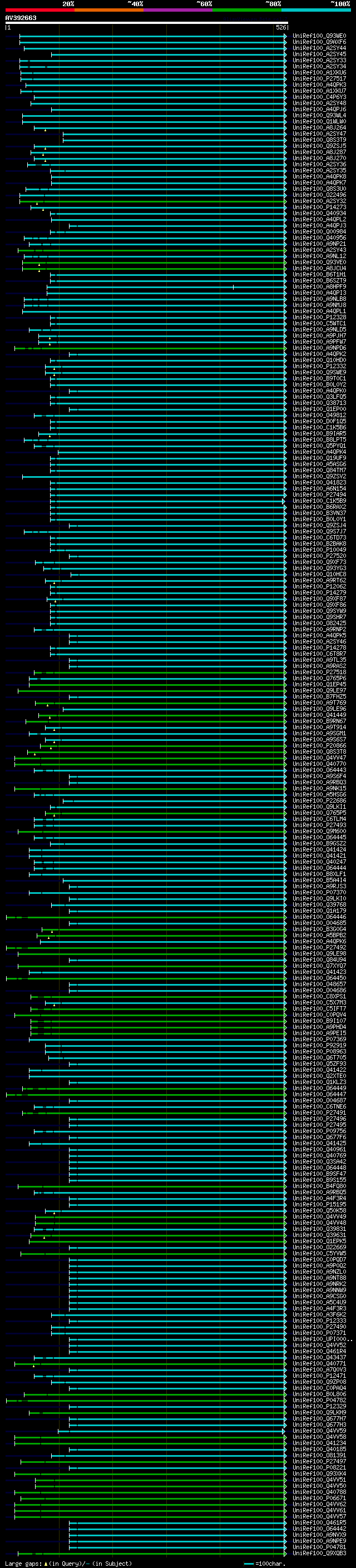Select the UniRef100_Q9ZSJ5 label
The image size is (356, 1568).
pos(319,146)
